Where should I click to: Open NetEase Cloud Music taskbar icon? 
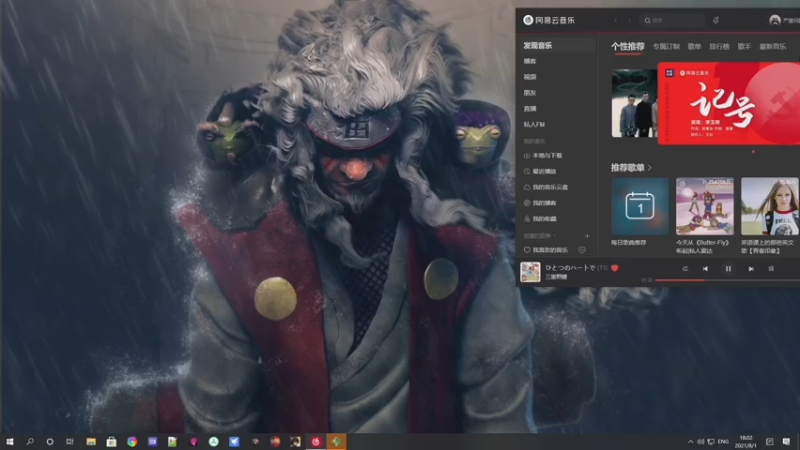(x=316, y=441)
